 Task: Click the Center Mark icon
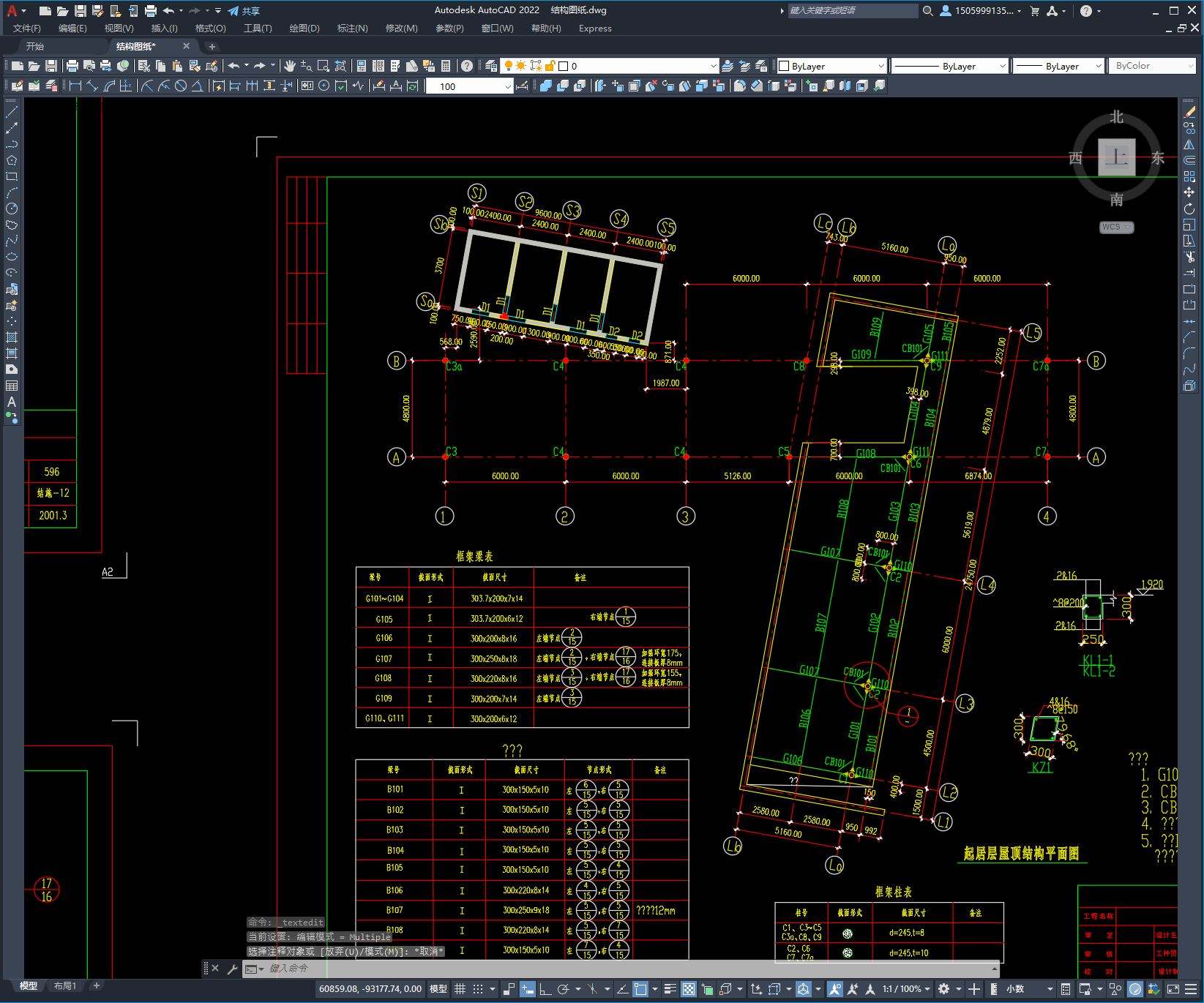point(324,86)
